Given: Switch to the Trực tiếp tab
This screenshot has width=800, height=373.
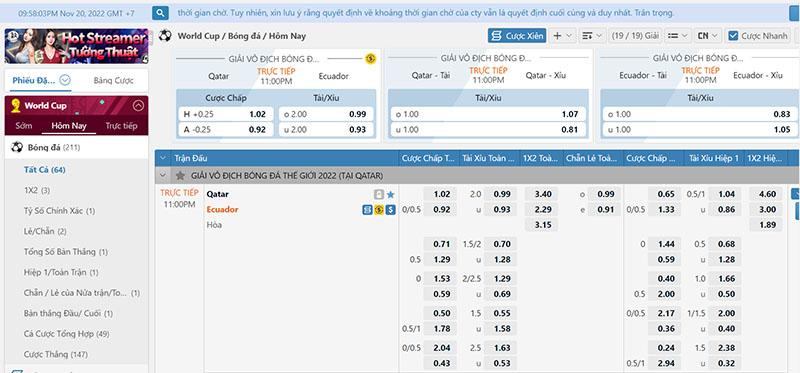Looking at the screenshot, I should tap(121, 126).
